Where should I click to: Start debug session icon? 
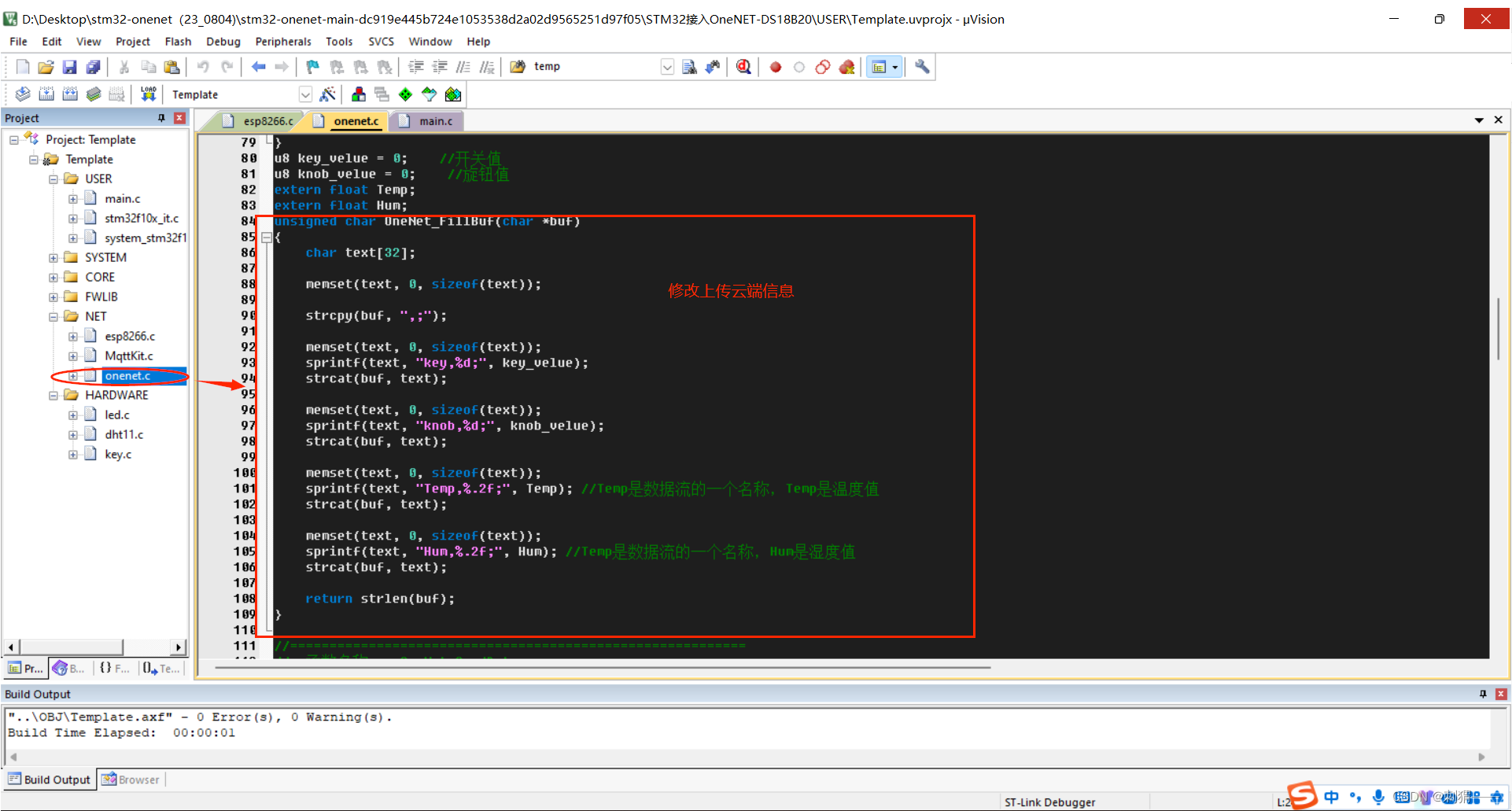pos(743,67)
